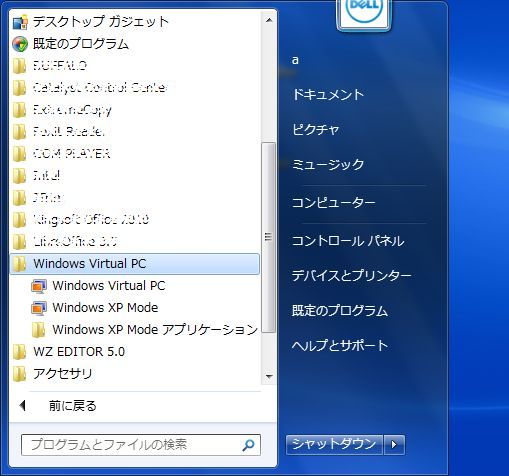Open ドキュメント in the right pane
Viewport: 509px width, 476px height.
point(328,95)
